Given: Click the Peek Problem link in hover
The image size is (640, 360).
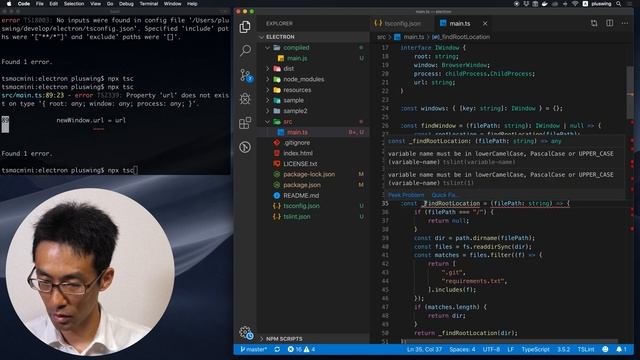Looking at the screenshot, I should [x=406, y=195].
